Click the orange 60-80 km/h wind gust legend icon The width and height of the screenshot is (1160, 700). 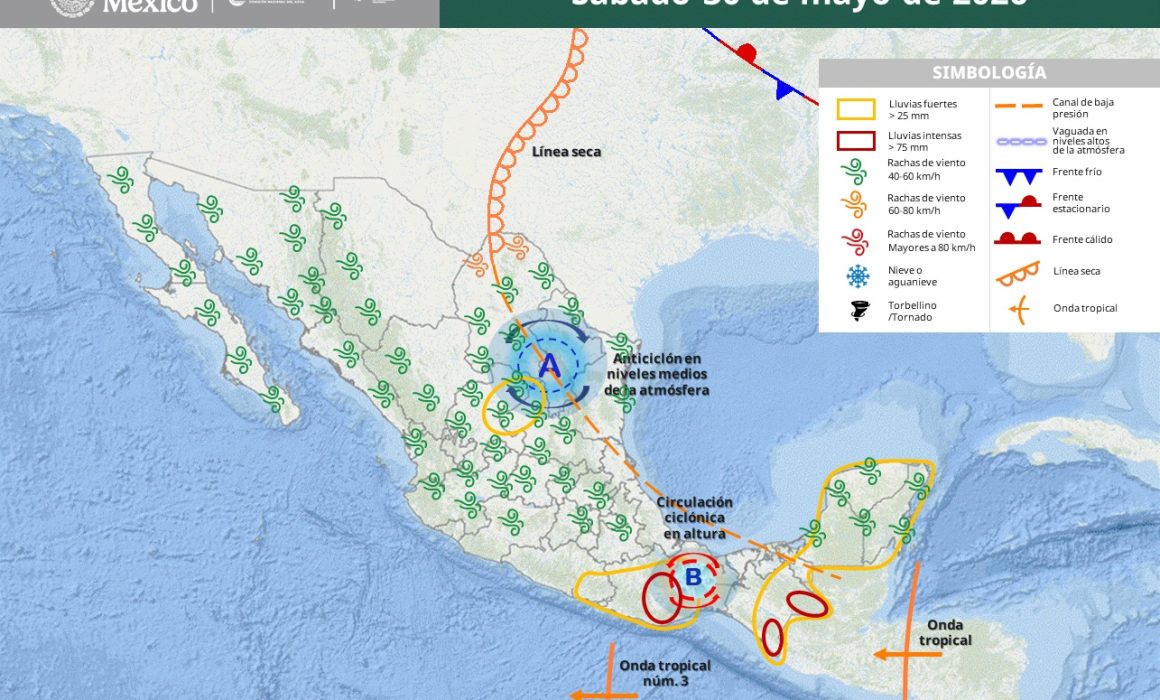(855, 204)
